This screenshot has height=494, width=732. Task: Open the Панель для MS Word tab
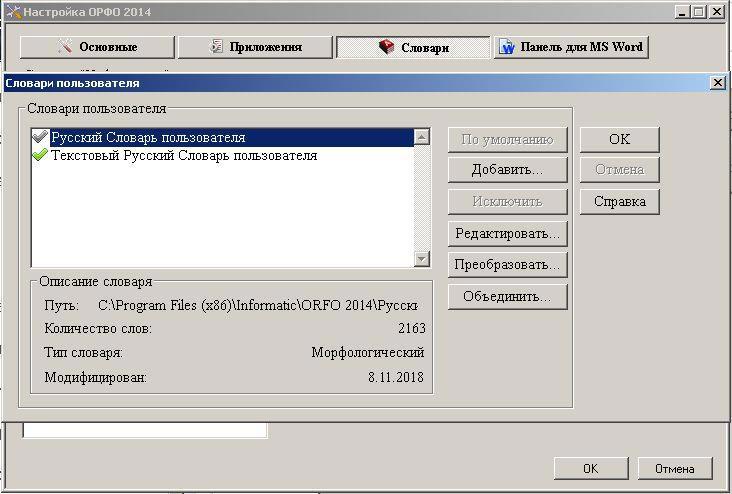[x=572, y=47]
